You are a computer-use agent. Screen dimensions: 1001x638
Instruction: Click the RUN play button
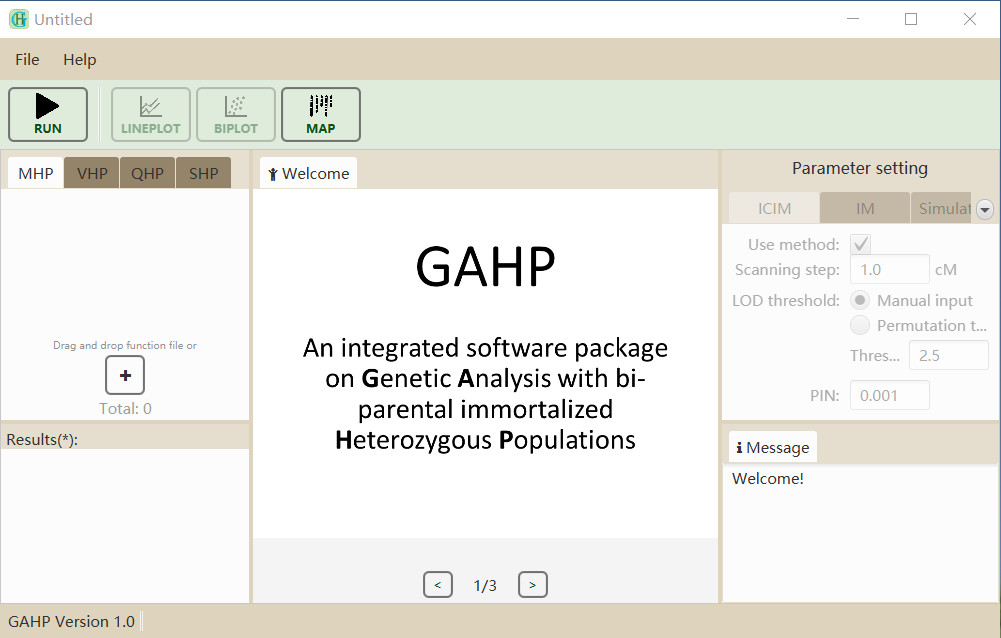click(48, 114)
